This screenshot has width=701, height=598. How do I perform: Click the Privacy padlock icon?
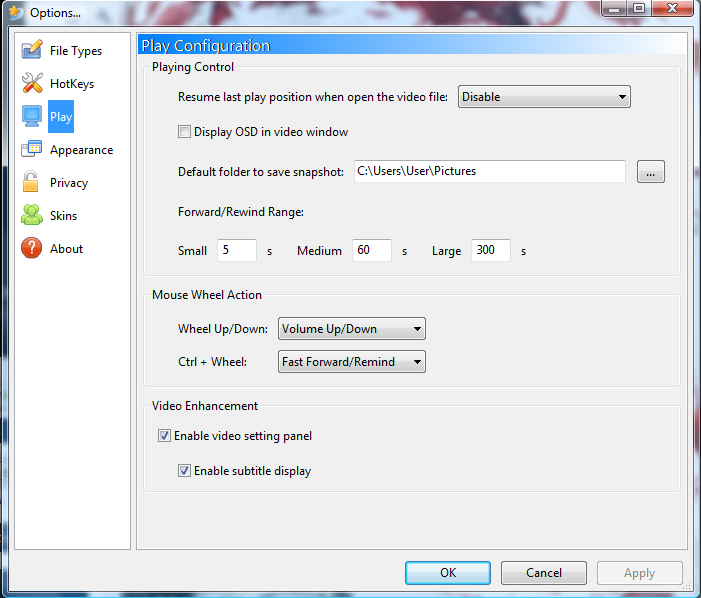click(x=31, y=182)
